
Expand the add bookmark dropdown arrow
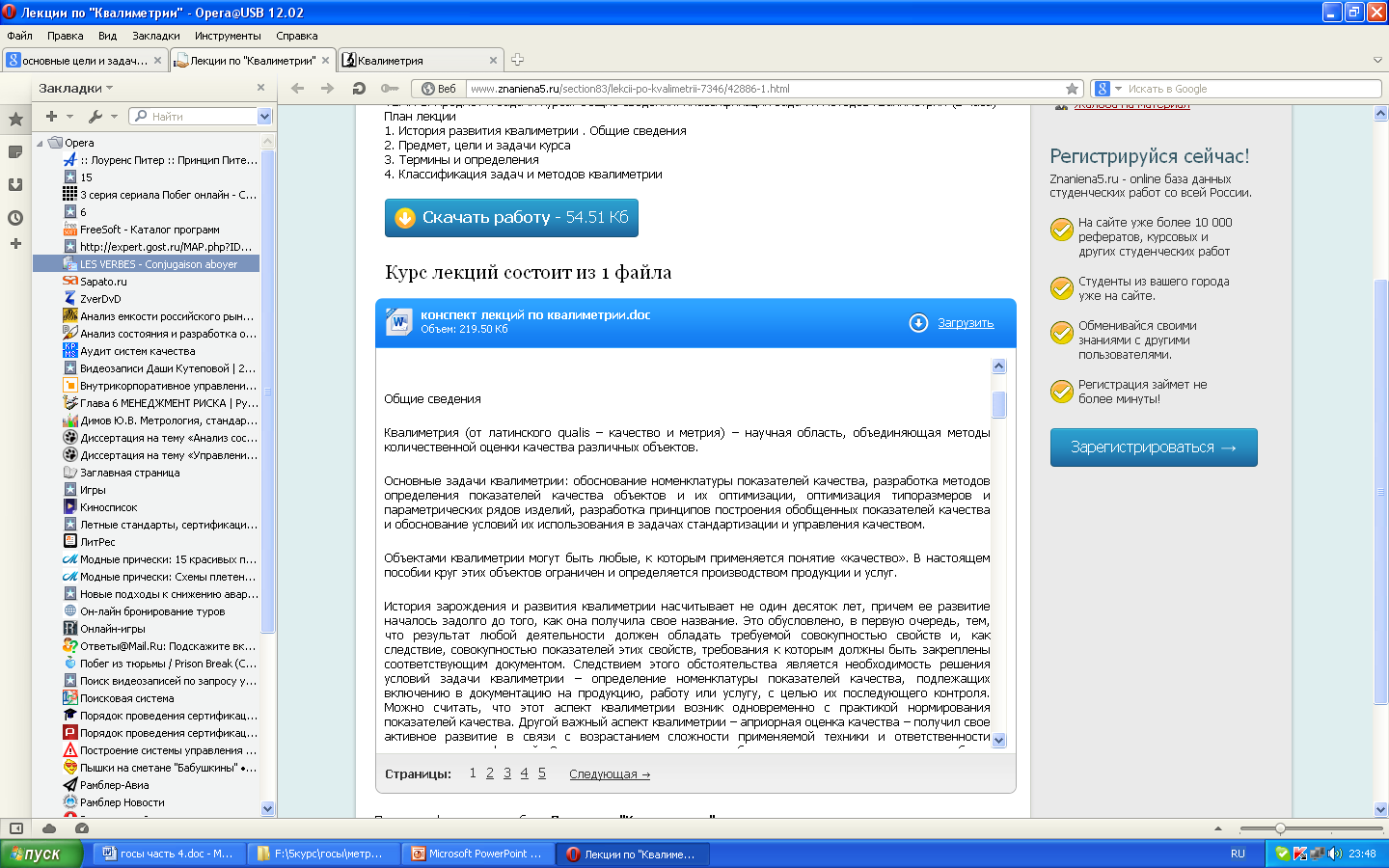click(69, 117)
